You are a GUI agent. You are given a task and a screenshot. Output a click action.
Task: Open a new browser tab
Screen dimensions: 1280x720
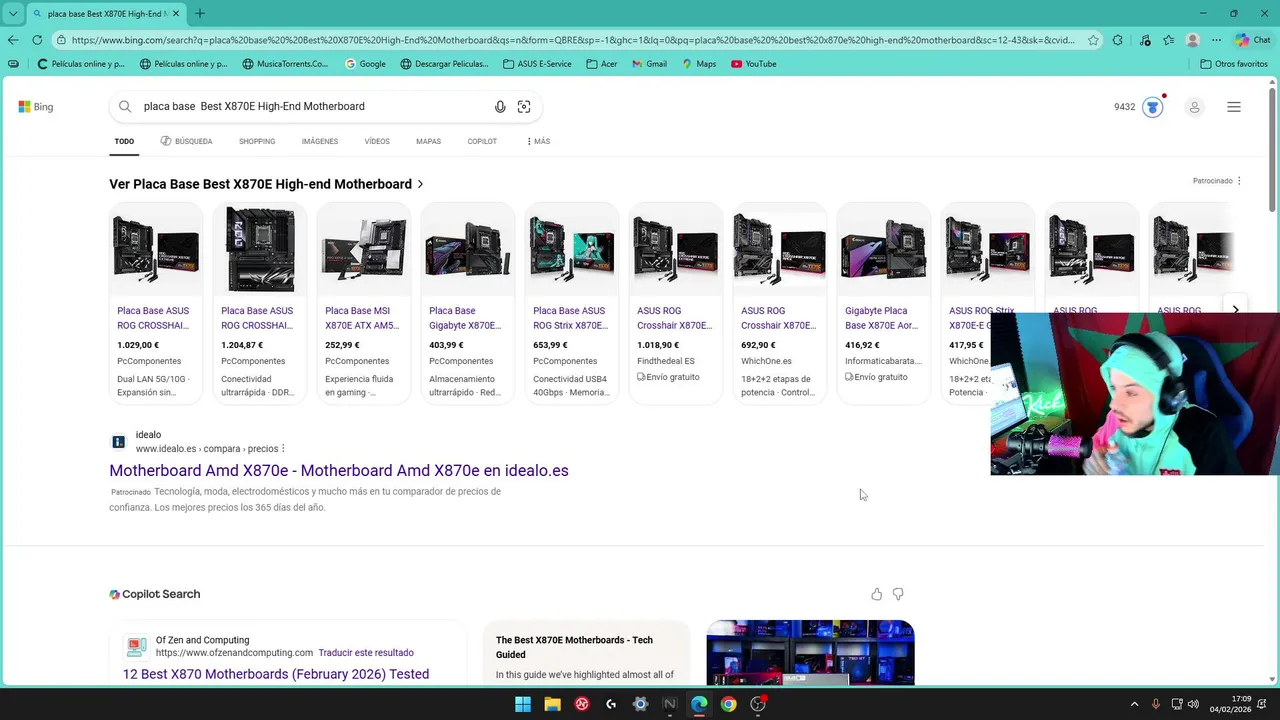pyautogui.click(x=200, y=13)
